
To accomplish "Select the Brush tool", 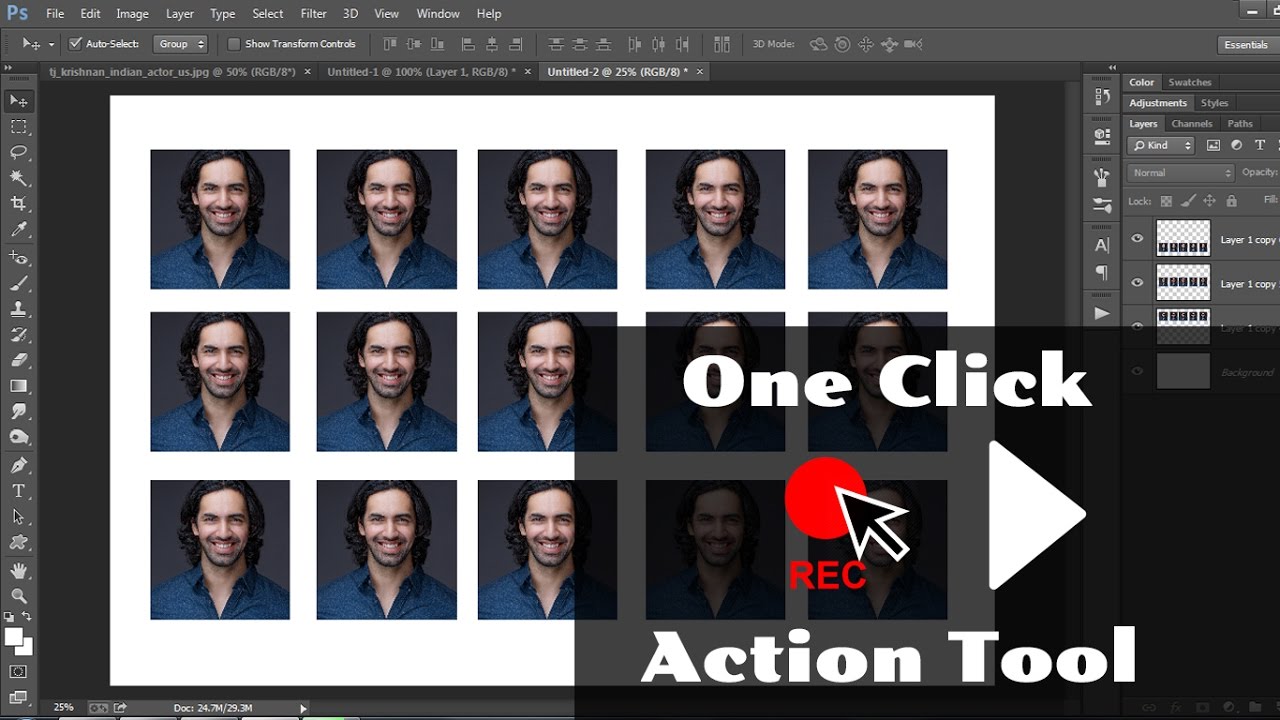I will pos(19,284).
